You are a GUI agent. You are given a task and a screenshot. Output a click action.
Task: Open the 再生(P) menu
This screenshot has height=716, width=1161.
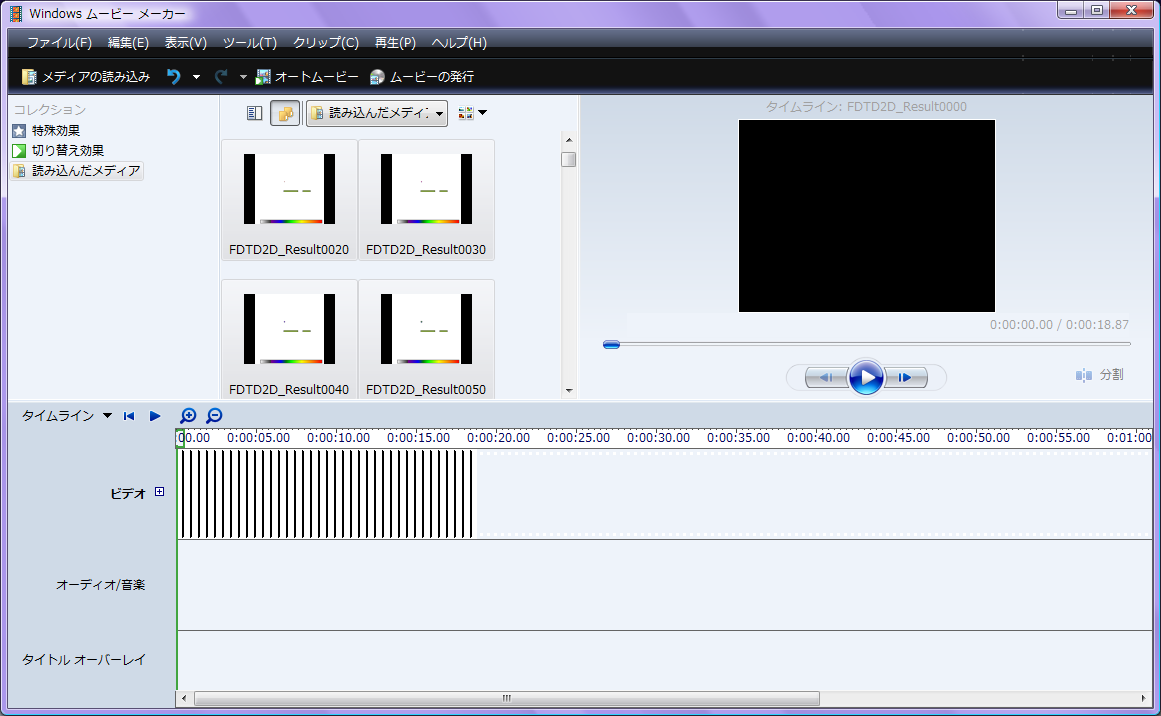tap(395, 43)
